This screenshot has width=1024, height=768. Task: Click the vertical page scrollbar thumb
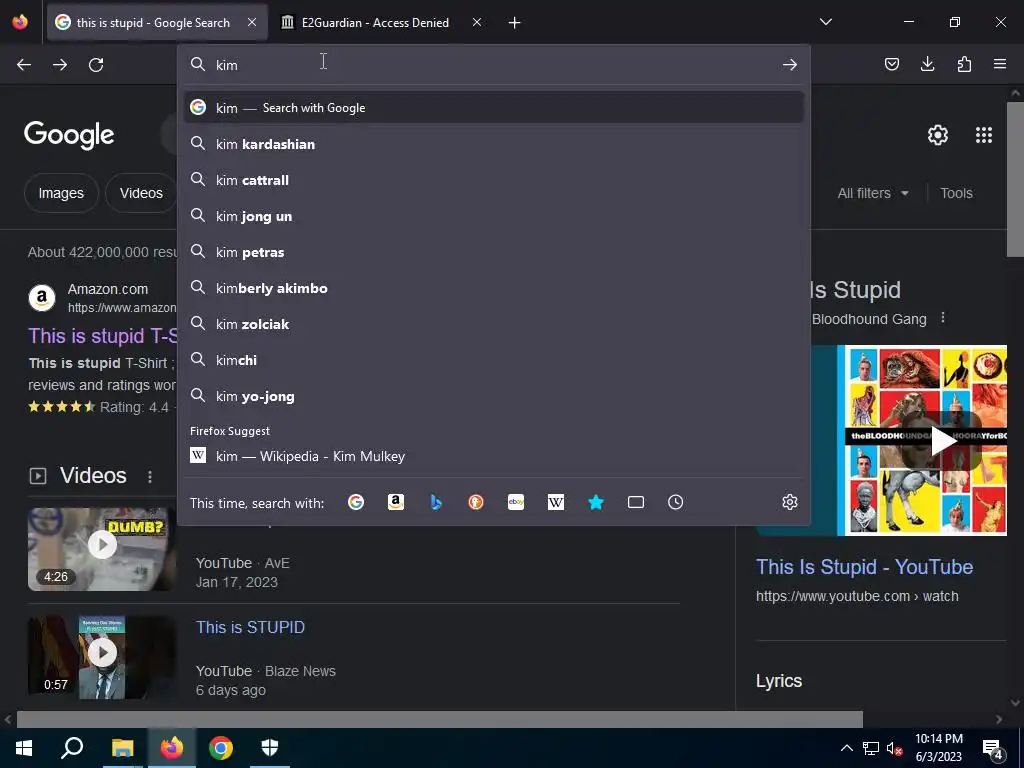[1015, 179]
